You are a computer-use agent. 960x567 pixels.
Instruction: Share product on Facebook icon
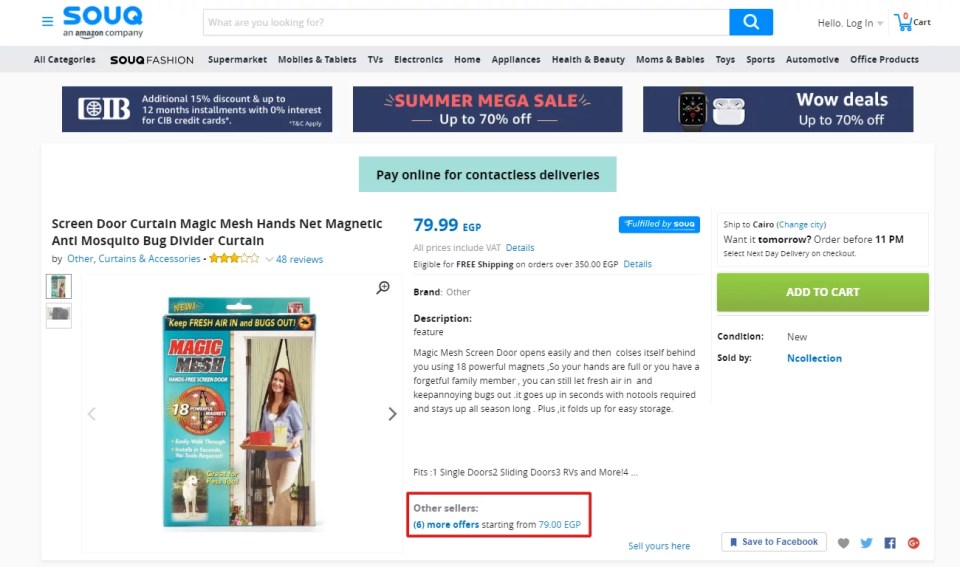890,543
